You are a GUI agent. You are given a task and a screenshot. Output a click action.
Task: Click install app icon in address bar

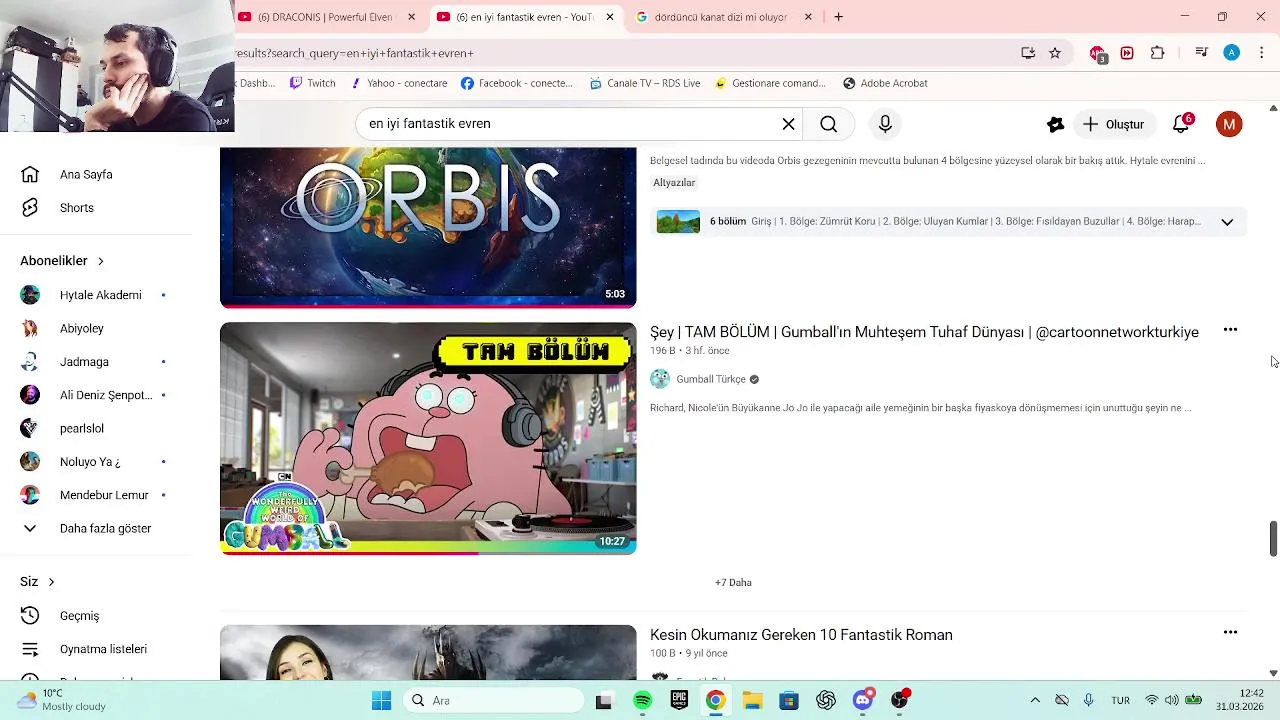coord(1028,53)
